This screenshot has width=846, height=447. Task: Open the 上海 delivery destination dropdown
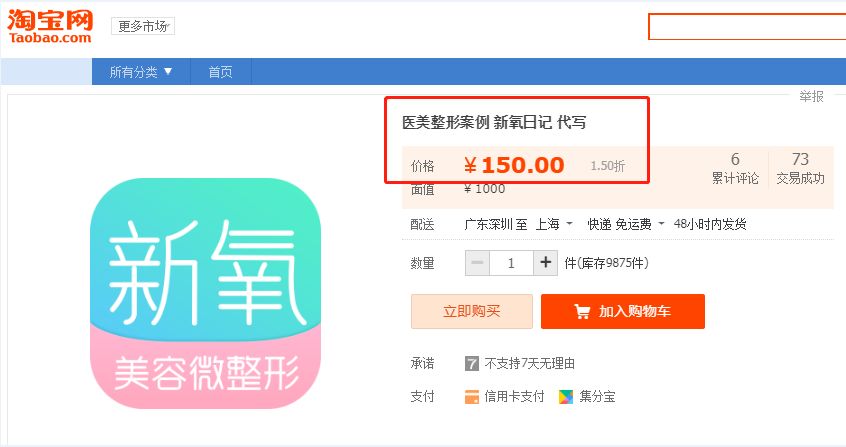(554, 224)
